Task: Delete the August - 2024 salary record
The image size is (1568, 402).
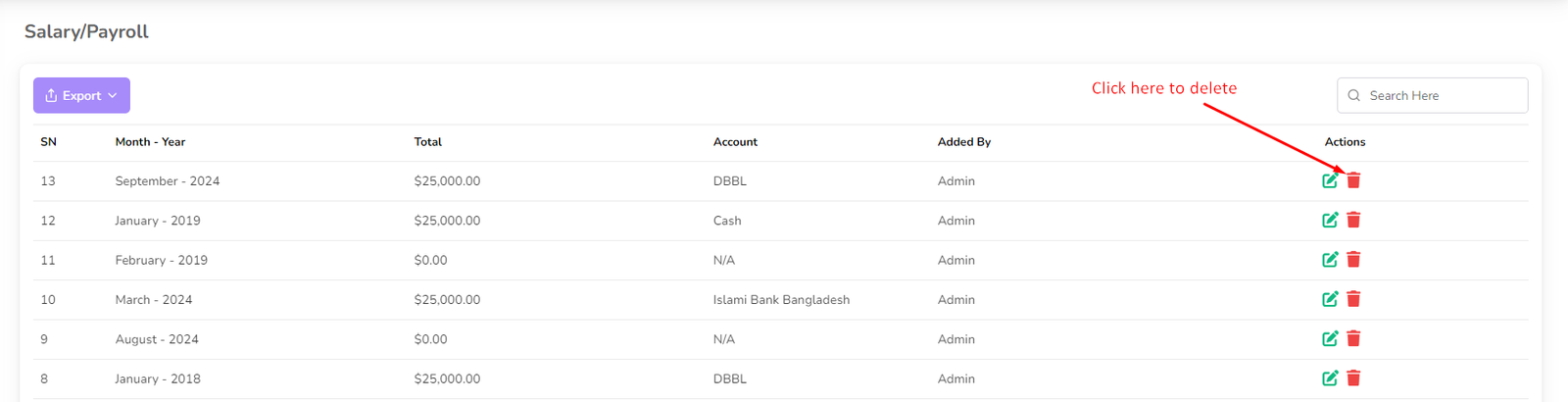Action: click(1353, 338)
